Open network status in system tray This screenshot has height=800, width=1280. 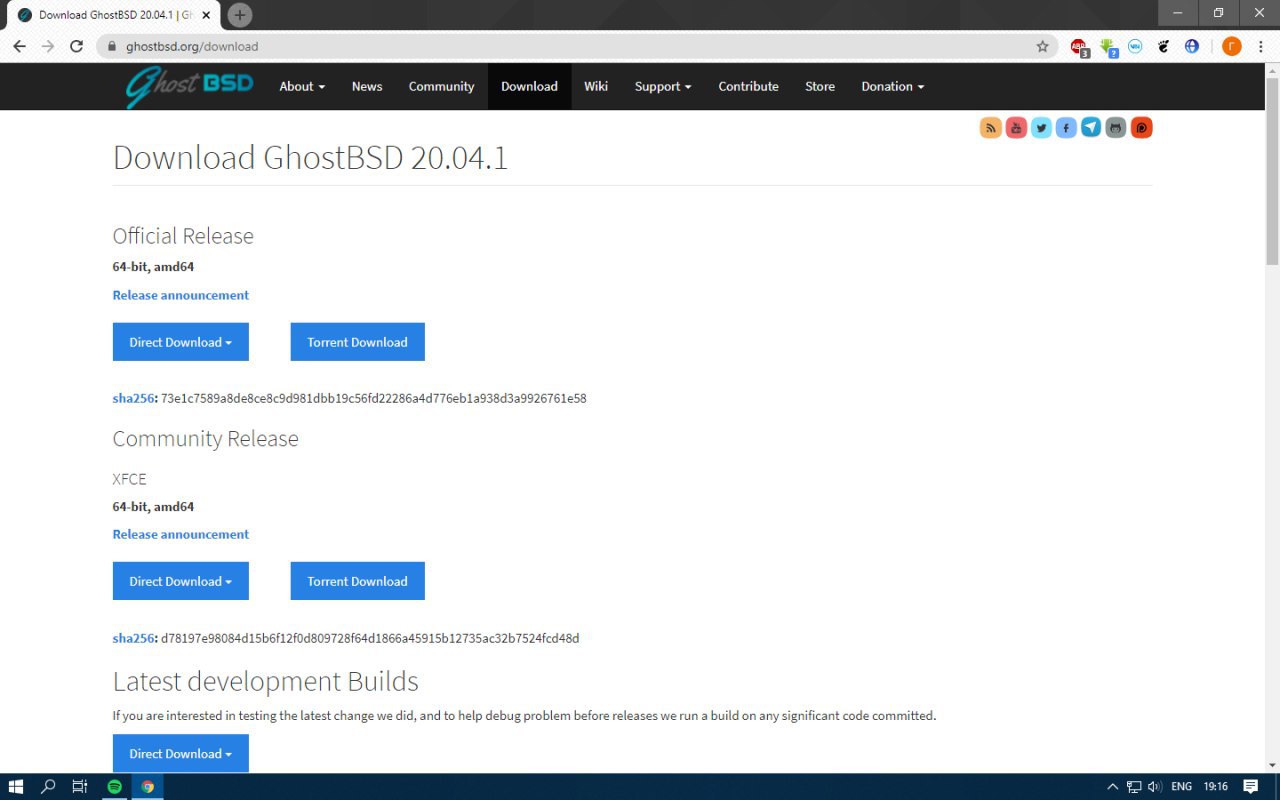point(1134,787)
